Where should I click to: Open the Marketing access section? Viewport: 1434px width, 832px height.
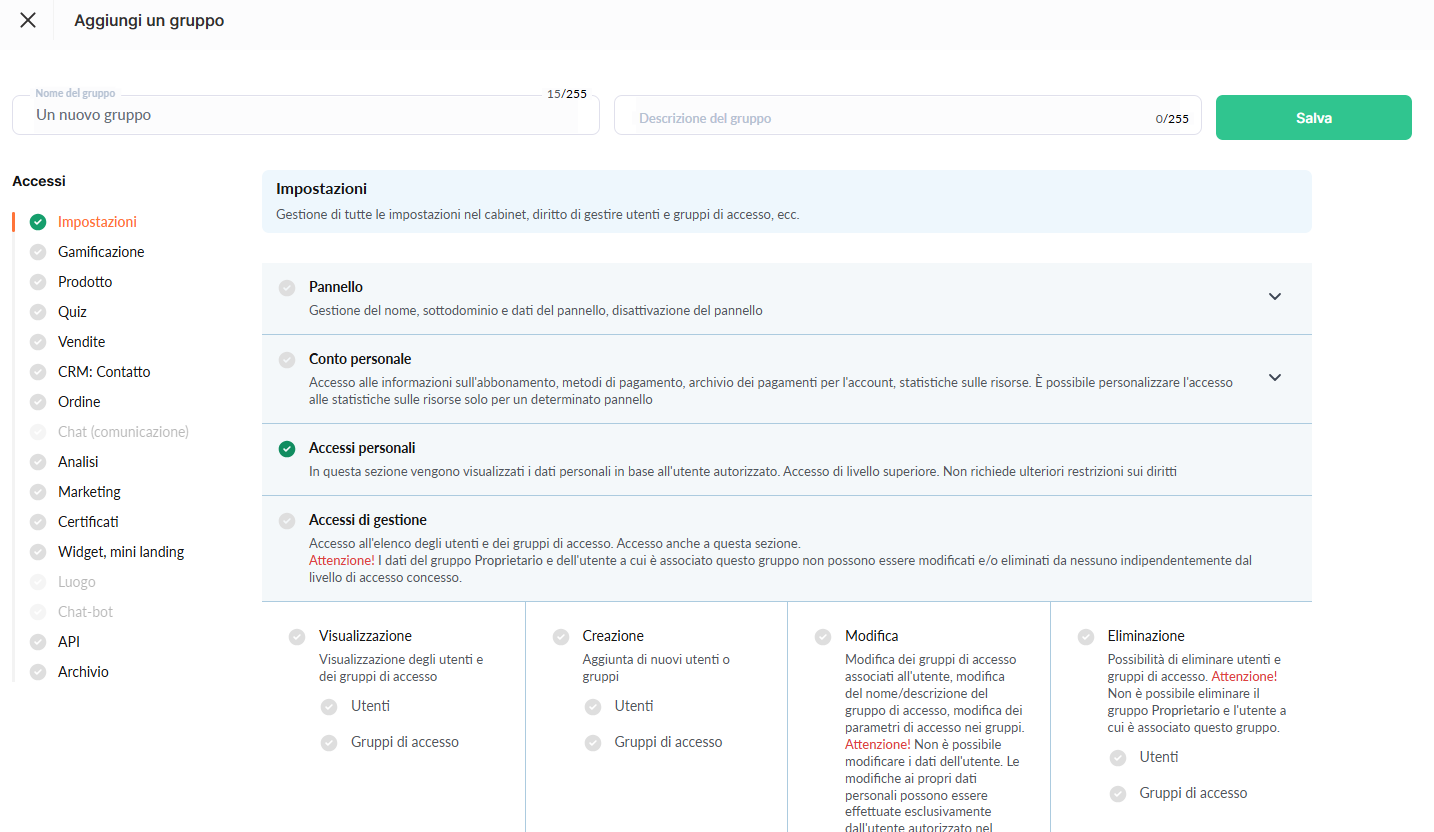point(89,492)
